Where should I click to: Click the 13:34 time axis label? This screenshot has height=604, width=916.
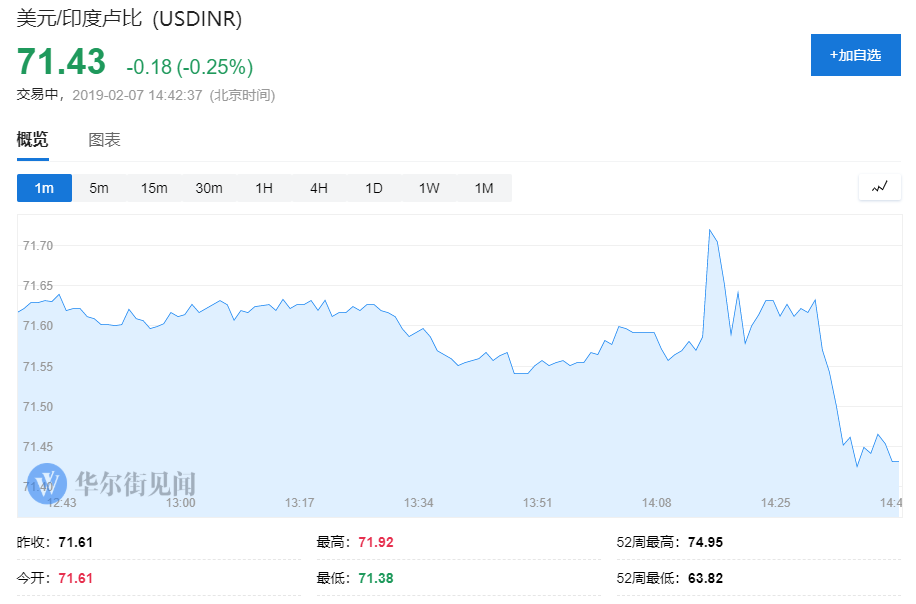[x=418, y=502]
